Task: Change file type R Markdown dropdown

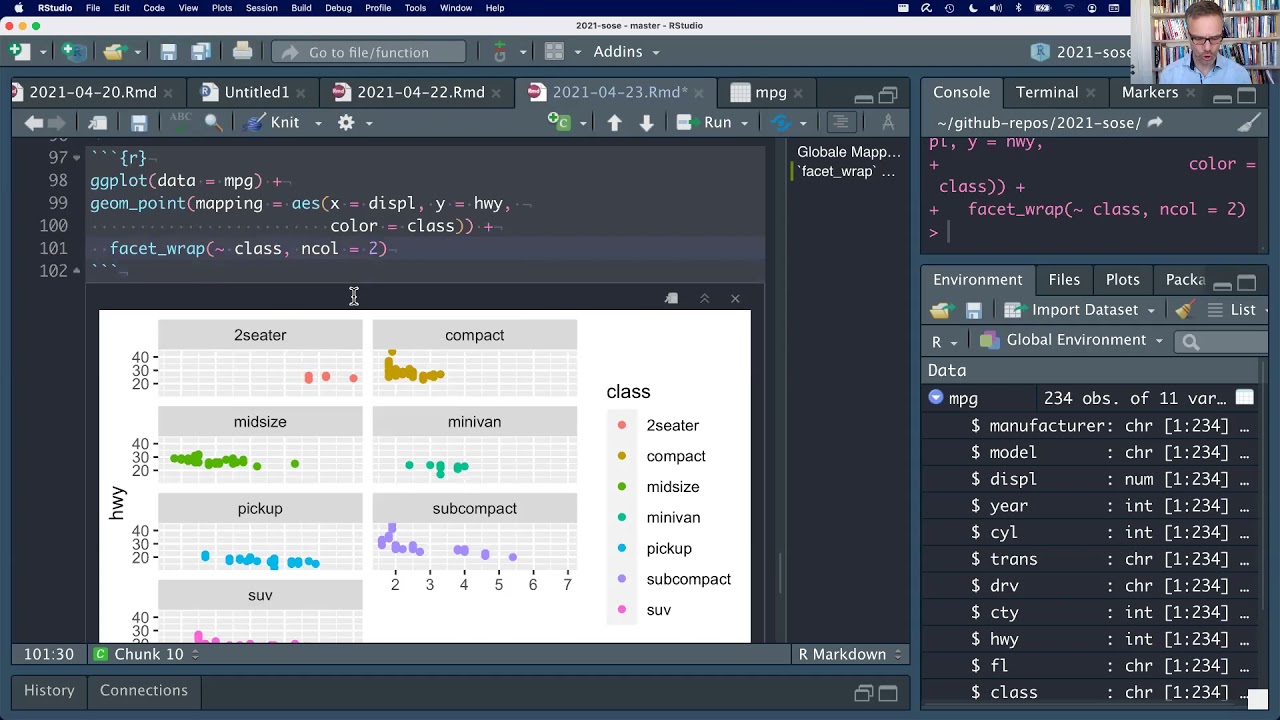Action: pyautogui.click(x=850, y=654)
